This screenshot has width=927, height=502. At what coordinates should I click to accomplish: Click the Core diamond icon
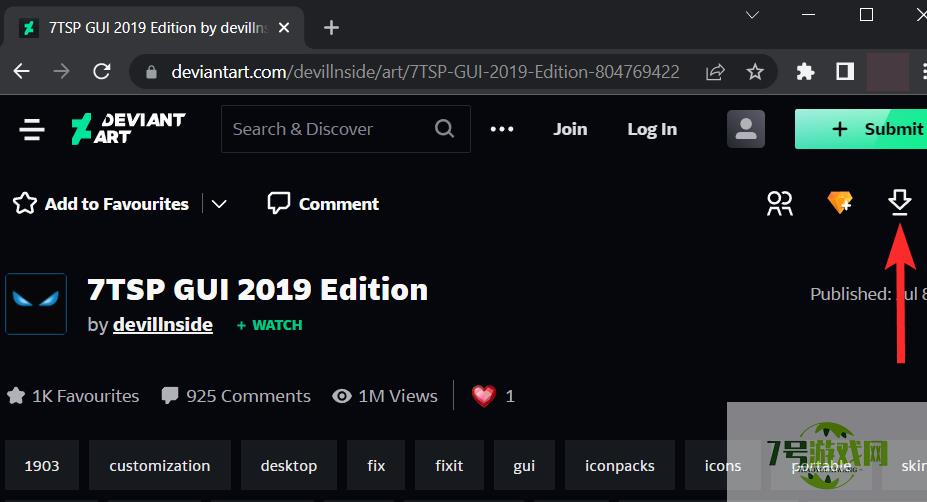[x=840, y=203]
